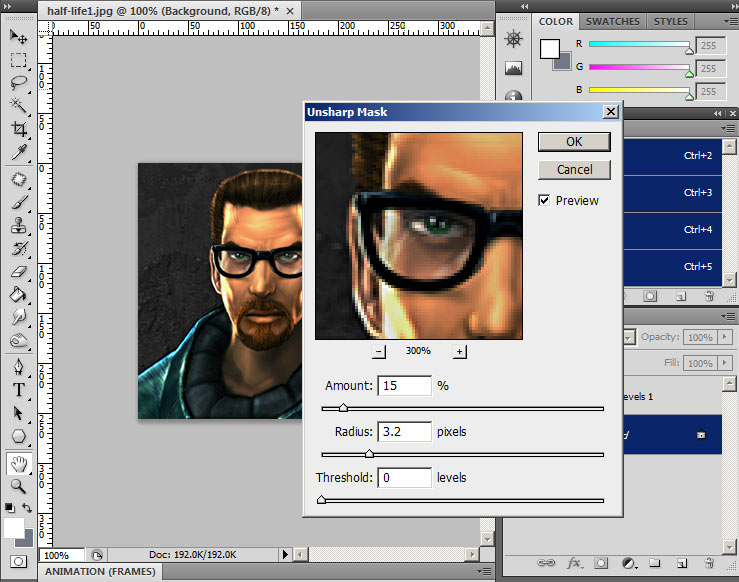Open the Opacity slider dropdown arrow
The width and height of the screenshot is (739, 582).
click(724, 337)
